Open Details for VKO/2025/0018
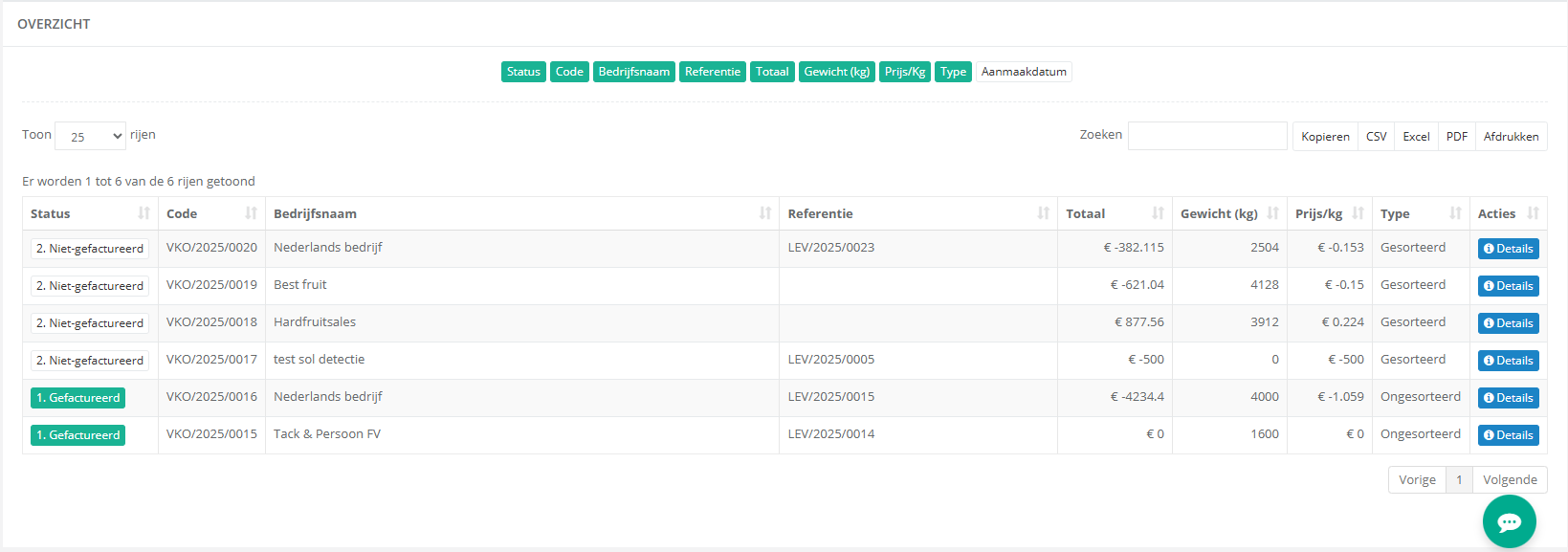The height and width of the screenshot is (552, 1568). [1508, 323]
